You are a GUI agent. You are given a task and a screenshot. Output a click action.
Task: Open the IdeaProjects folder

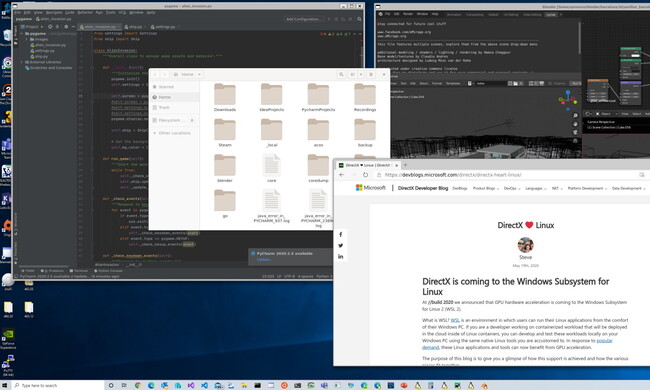tap(272, 97)
